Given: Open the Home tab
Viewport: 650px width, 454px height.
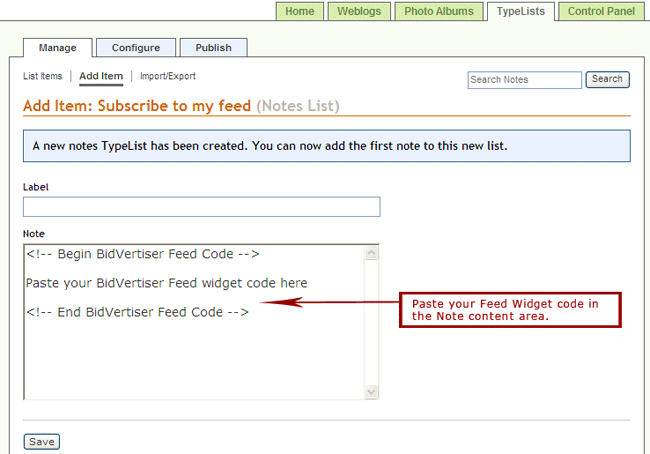Looking at the screenshot, I should coord(300,11).
